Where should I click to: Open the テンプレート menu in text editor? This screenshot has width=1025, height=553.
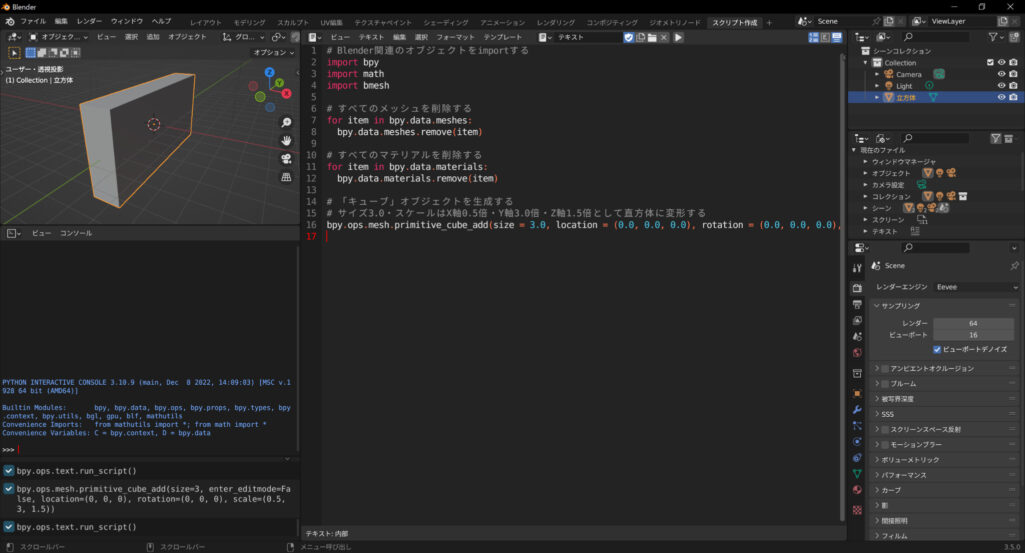tap(503, 37)
